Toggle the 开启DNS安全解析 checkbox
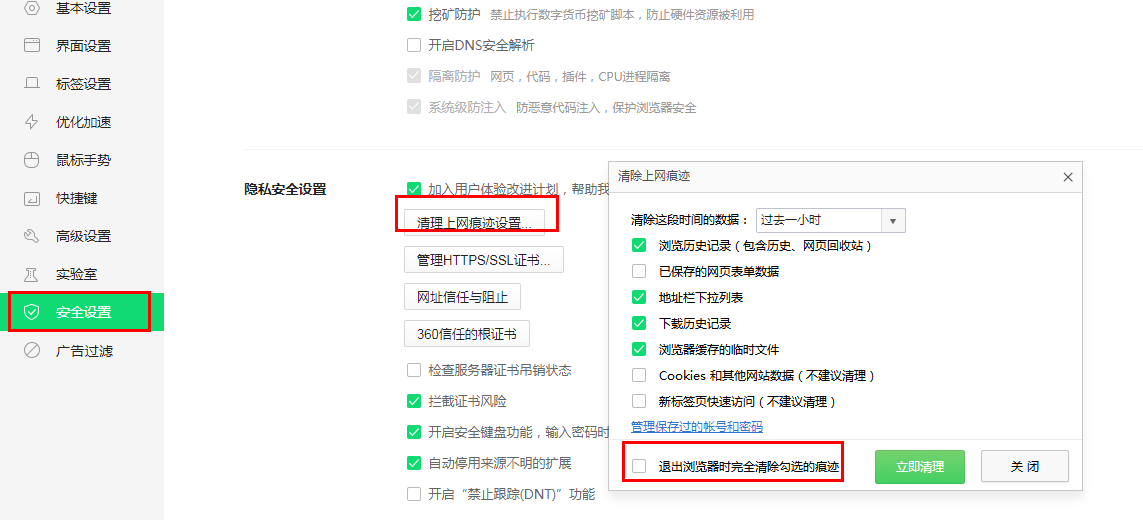This screenshot has height=520, width=1143. point(414,45)
